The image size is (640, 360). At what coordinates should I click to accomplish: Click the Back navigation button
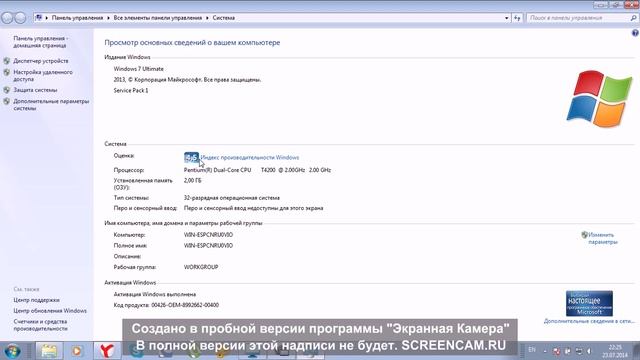7,18
